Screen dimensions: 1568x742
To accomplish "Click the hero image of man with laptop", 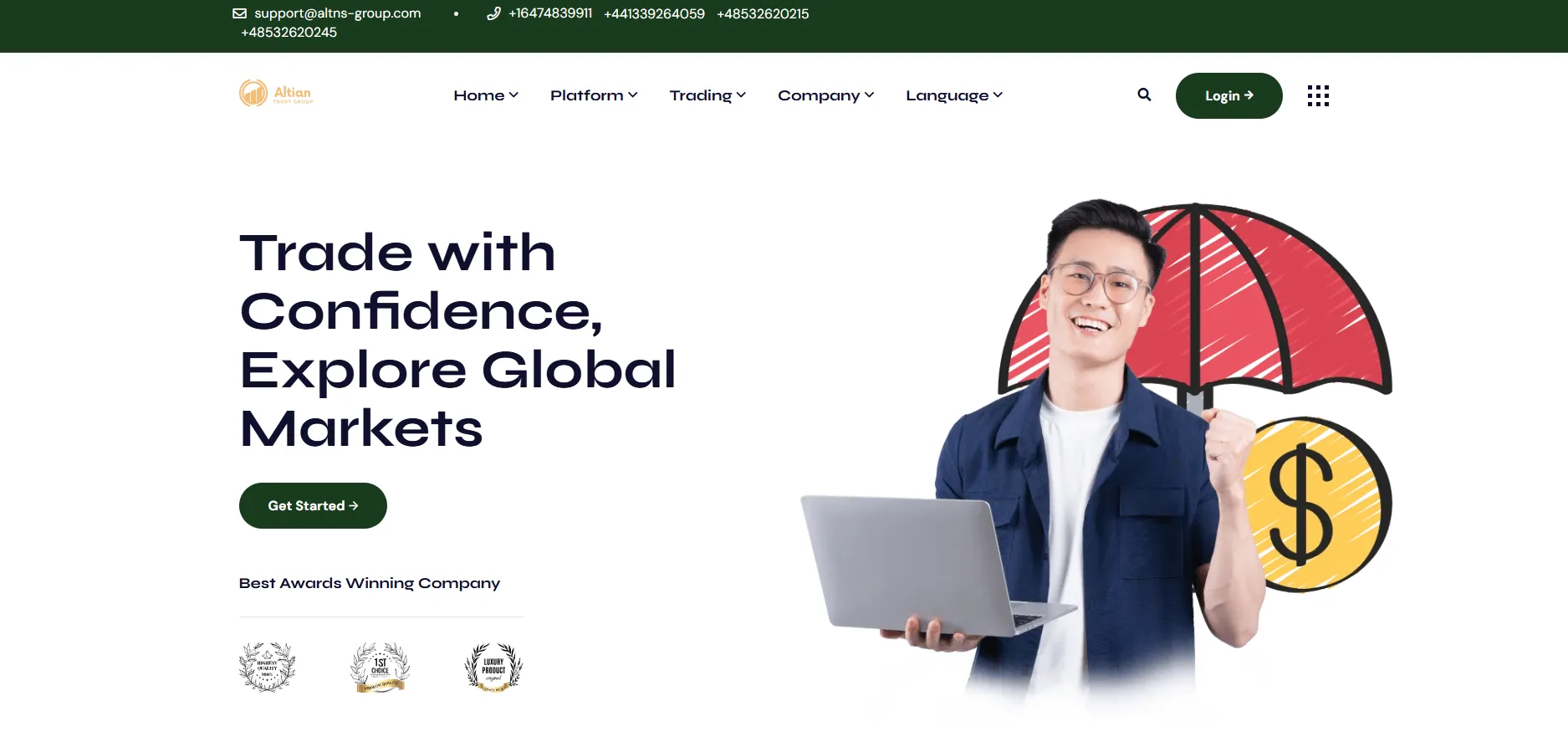I will [1096, 456].
